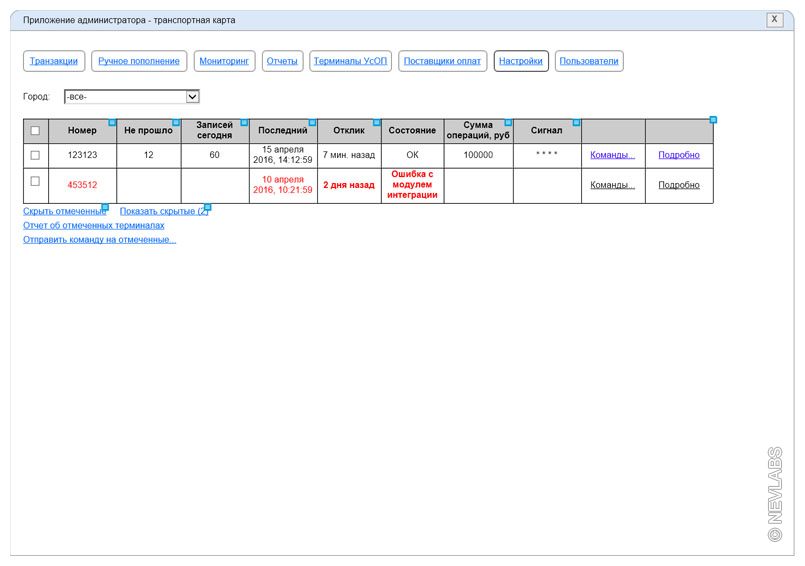This screenshot has height=566, width=805.
Task: Open Команды menu for terminal 123123
Action: point(612,155)
